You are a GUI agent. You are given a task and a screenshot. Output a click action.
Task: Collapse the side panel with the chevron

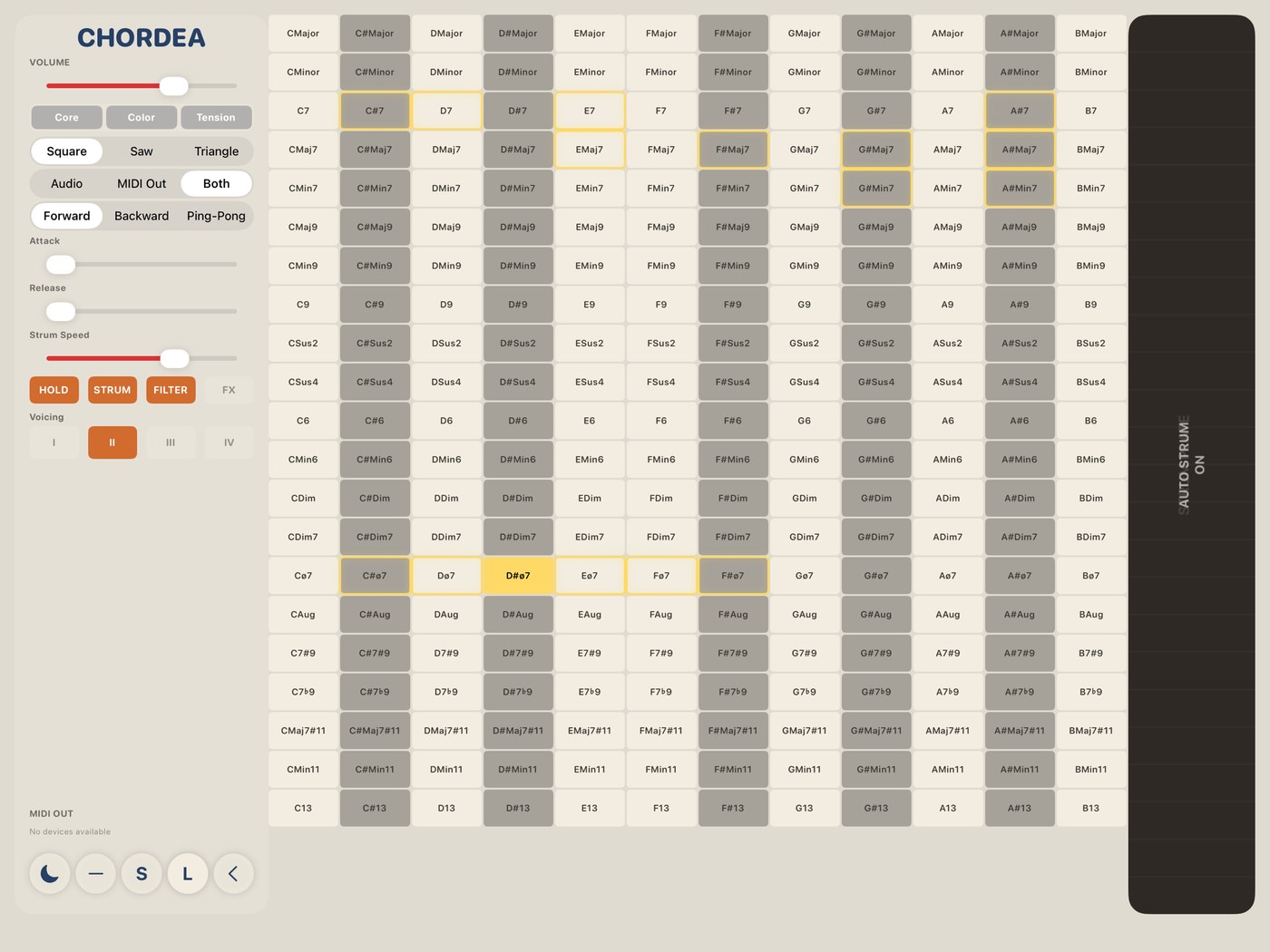(x=233, y=874)
